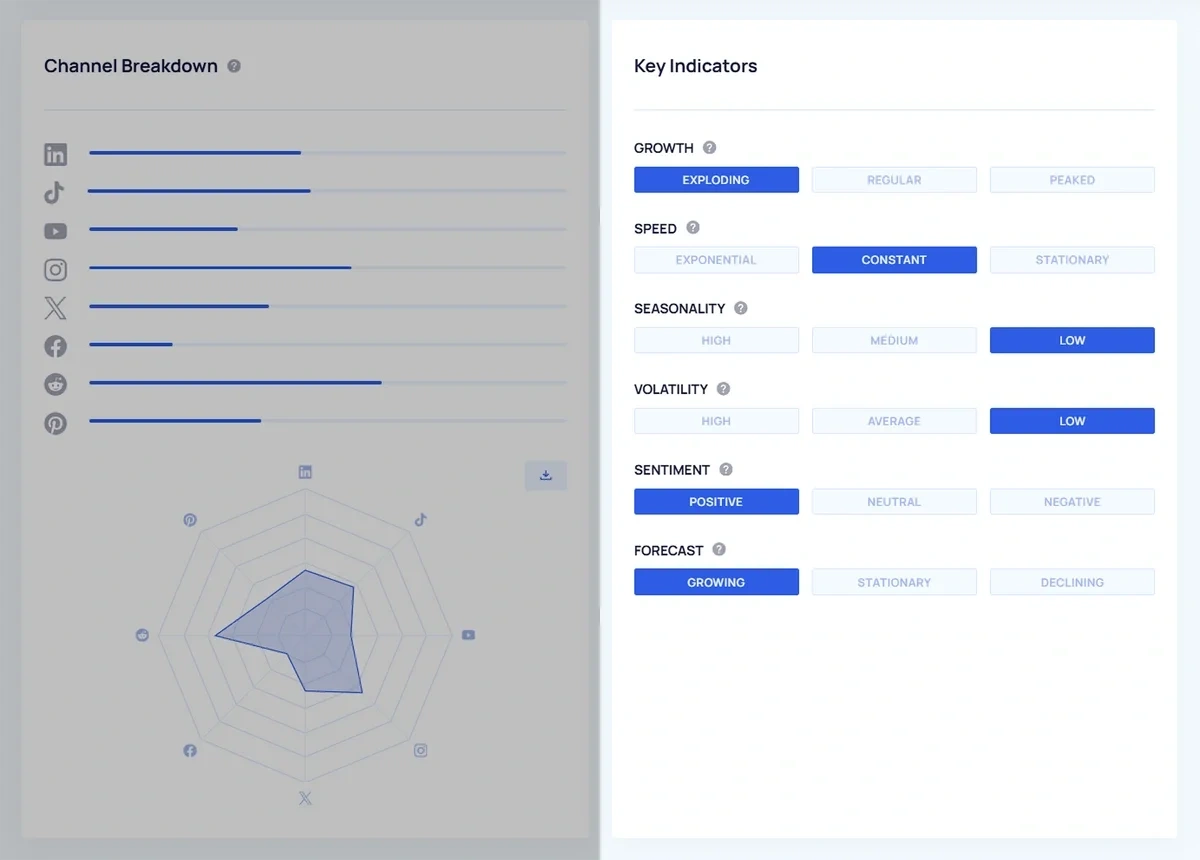1200x860 pixels.
Task: Select the YouTube channel icon
Action: 55,231
